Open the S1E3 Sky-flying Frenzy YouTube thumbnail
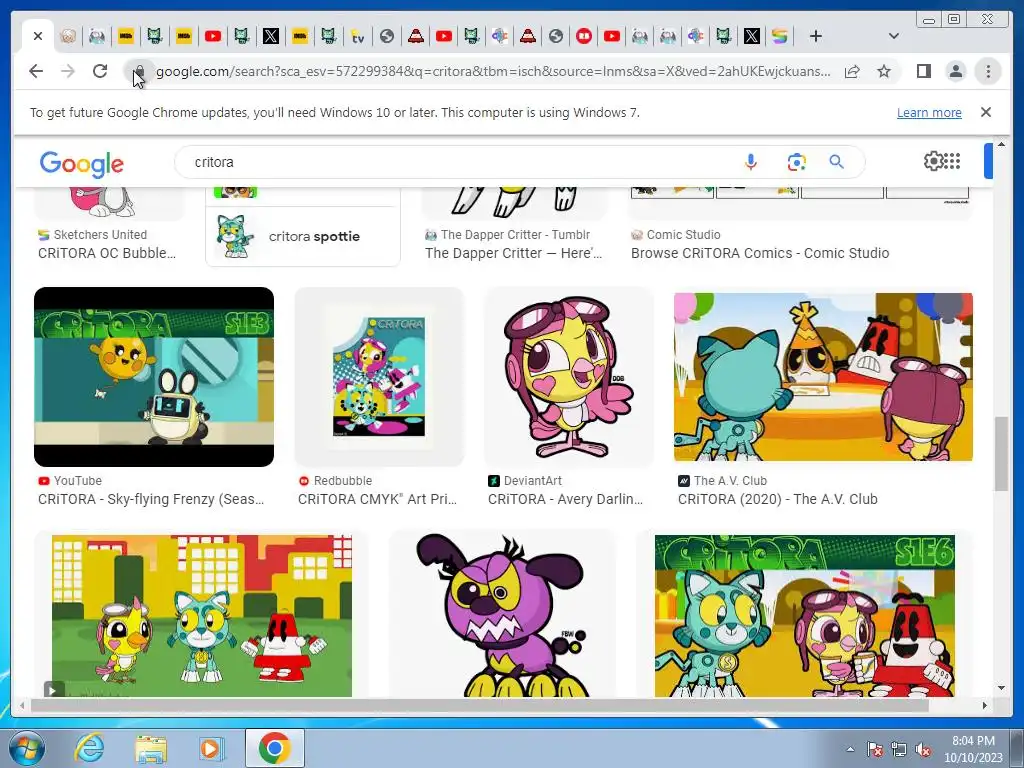The image size is (1024, 768). pos(153,377)
